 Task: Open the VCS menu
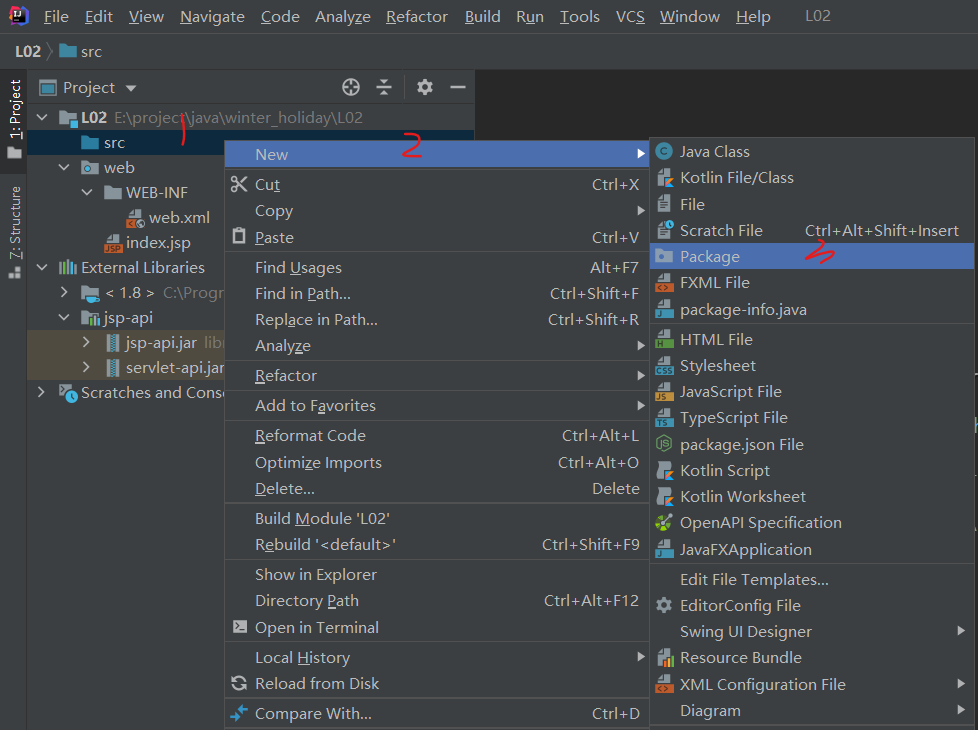pos(630,16)
